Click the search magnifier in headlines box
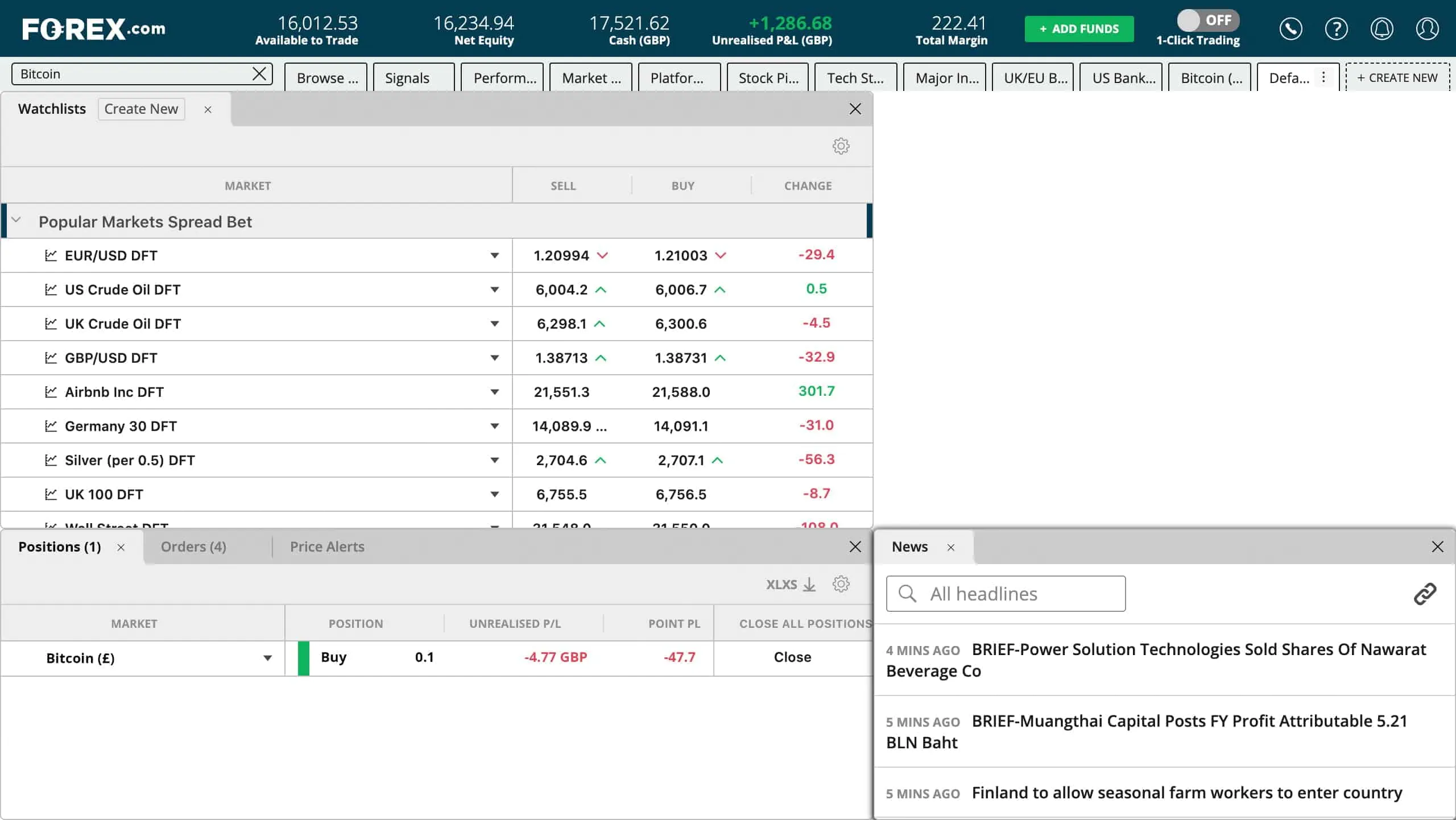The image size is (1456, 820). click(907, 594)
